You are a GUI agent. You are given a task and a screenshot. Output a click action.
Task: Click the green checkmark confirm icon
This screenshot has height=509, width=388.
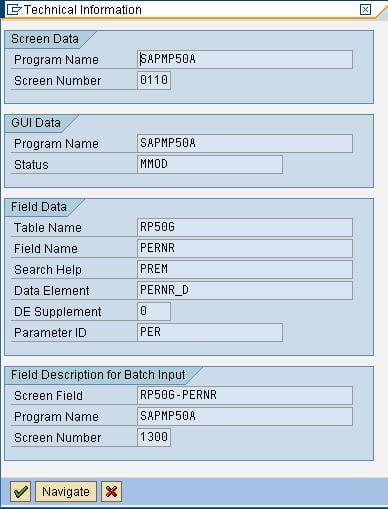(20, 491)
